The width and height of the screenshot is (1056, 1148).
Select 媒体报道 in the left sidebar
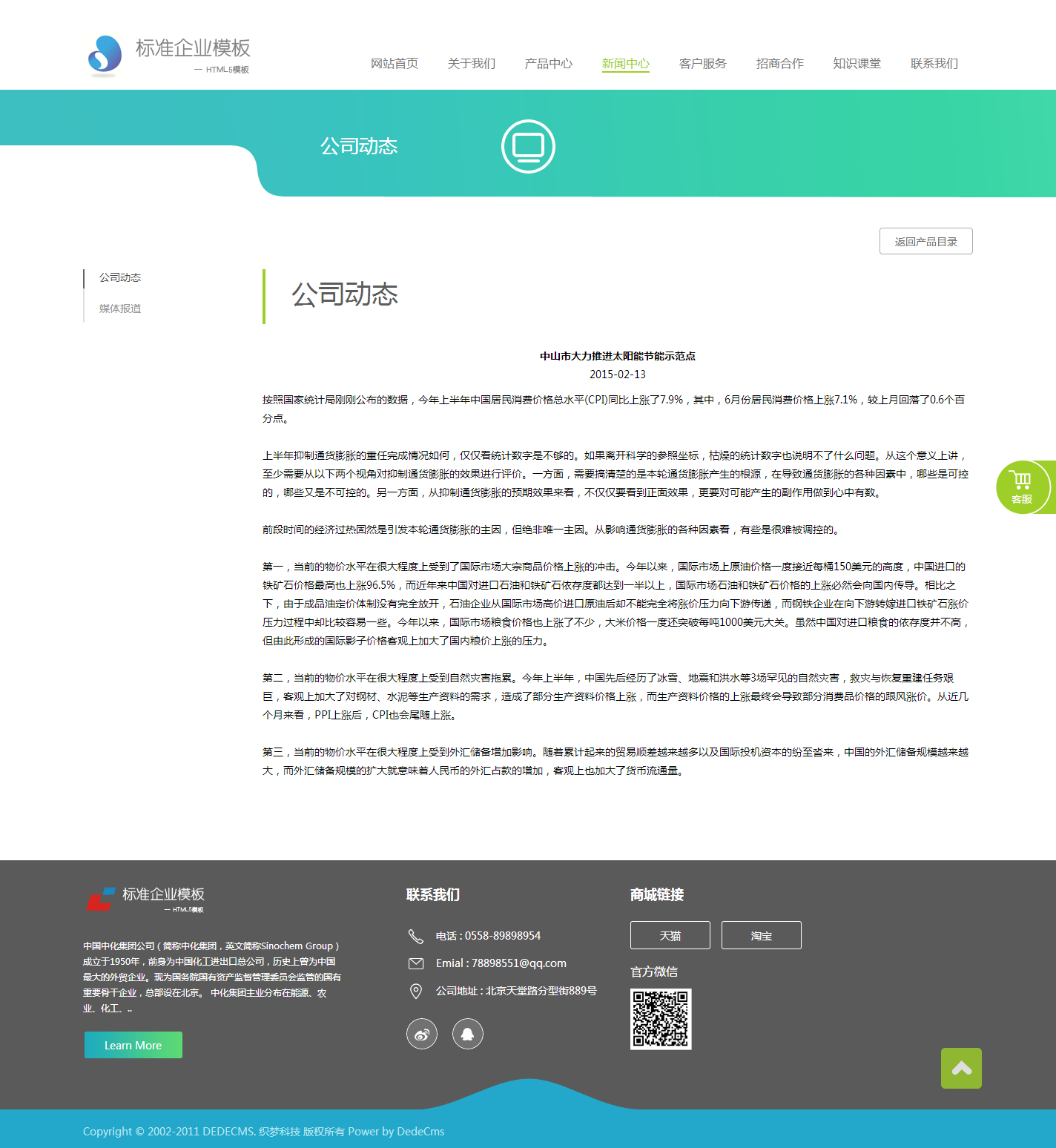pyautogui.click(x=120, y=309)
